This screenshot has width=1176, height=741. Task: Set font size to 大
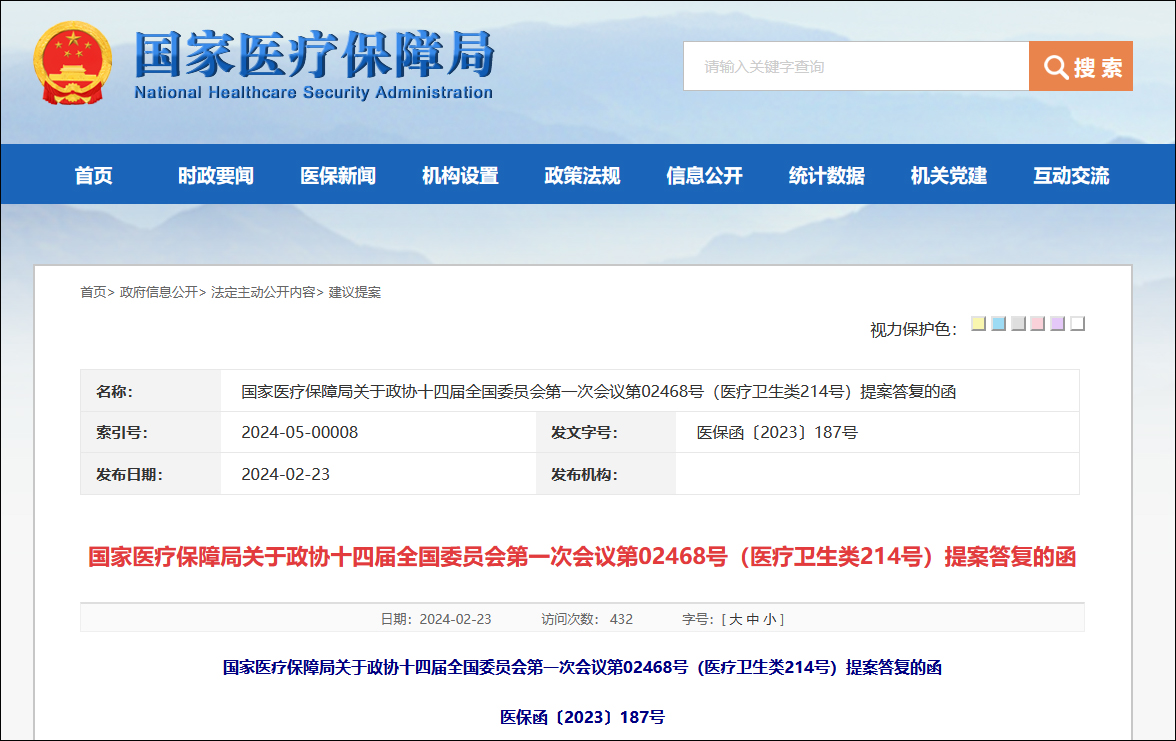tap(736, 620)
